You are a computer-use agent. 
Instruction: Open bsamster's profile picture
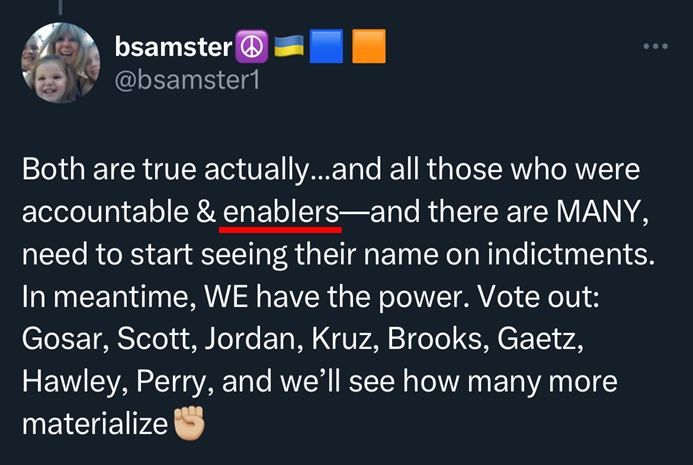click(x=61, y=62)
